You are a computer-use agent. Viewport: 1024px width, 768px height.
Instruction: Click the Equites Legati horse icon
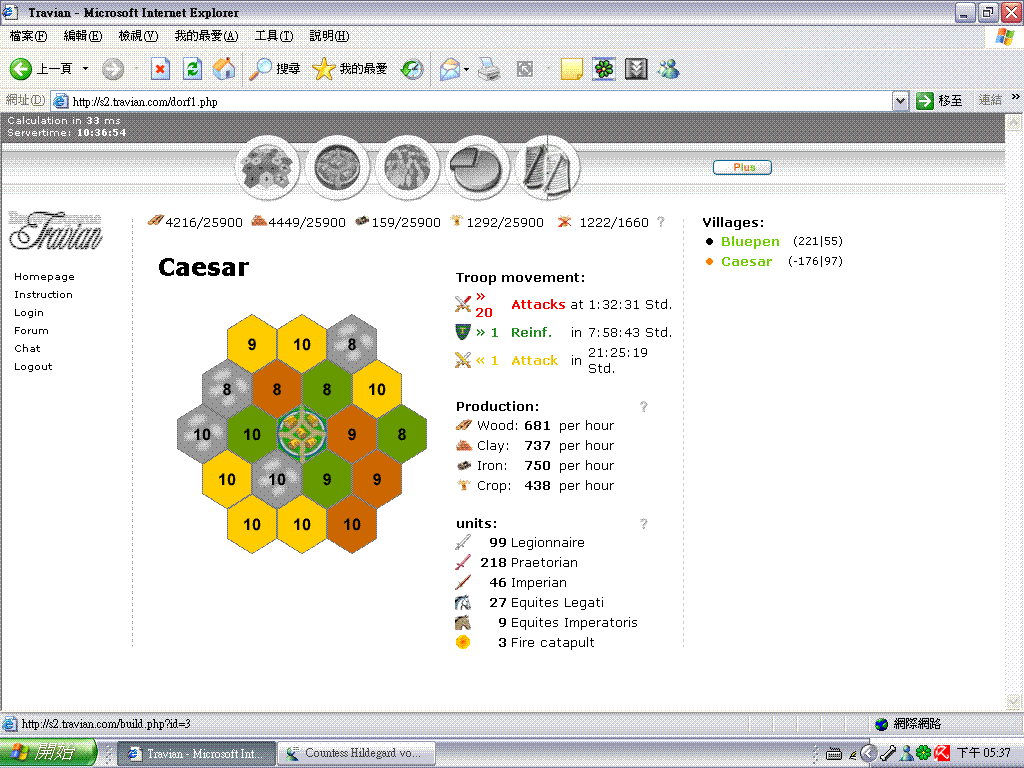coord(463,602)
